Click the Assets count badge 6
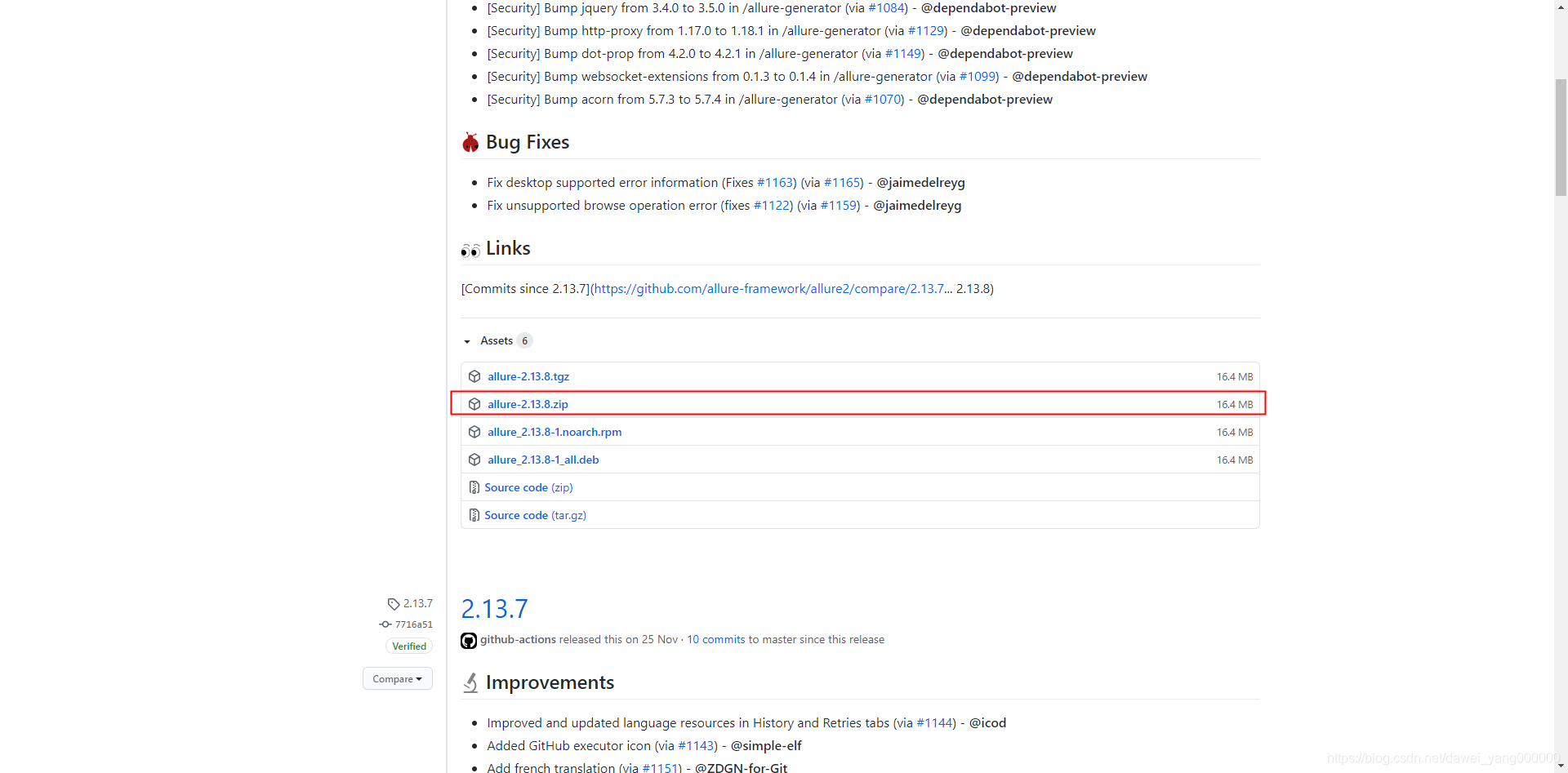This screenshot has height=773, width=1568. [x=524, y=340]
